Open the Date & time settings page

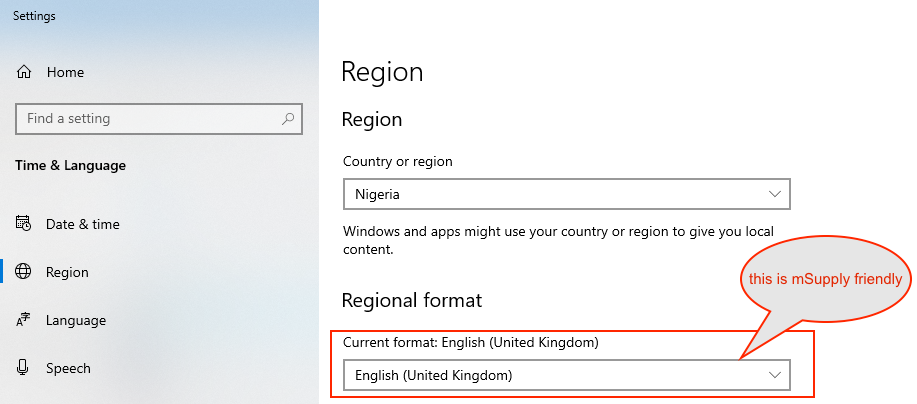(82, 224)
